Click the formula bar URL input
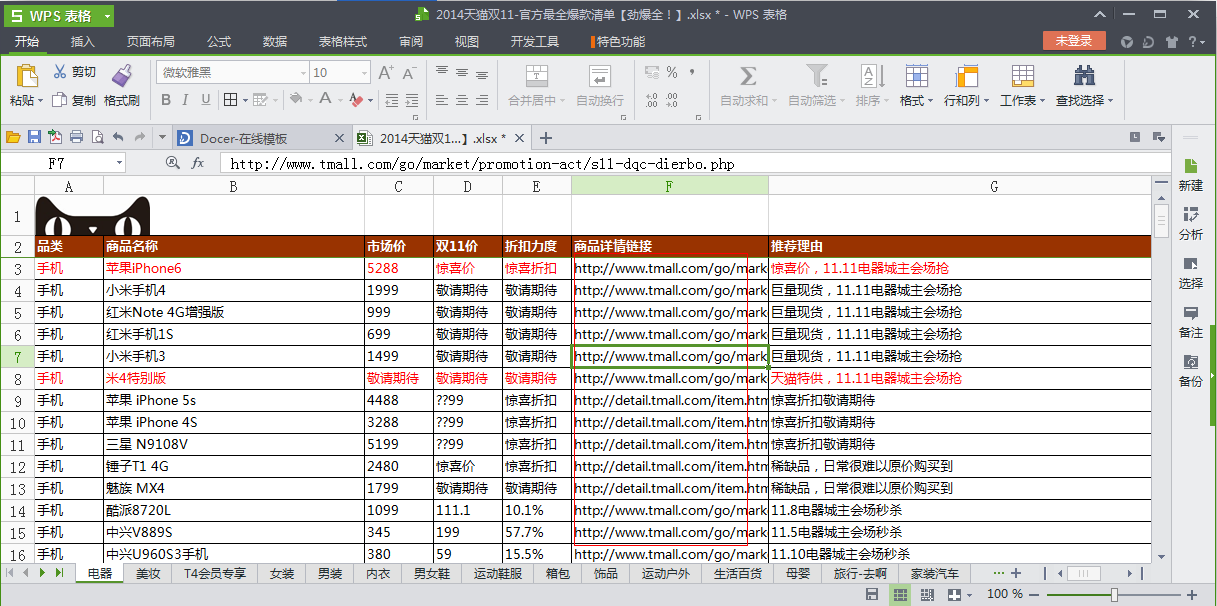This screenshot has width=1217, height=606. pyautogui.click(x=696, y=163)
